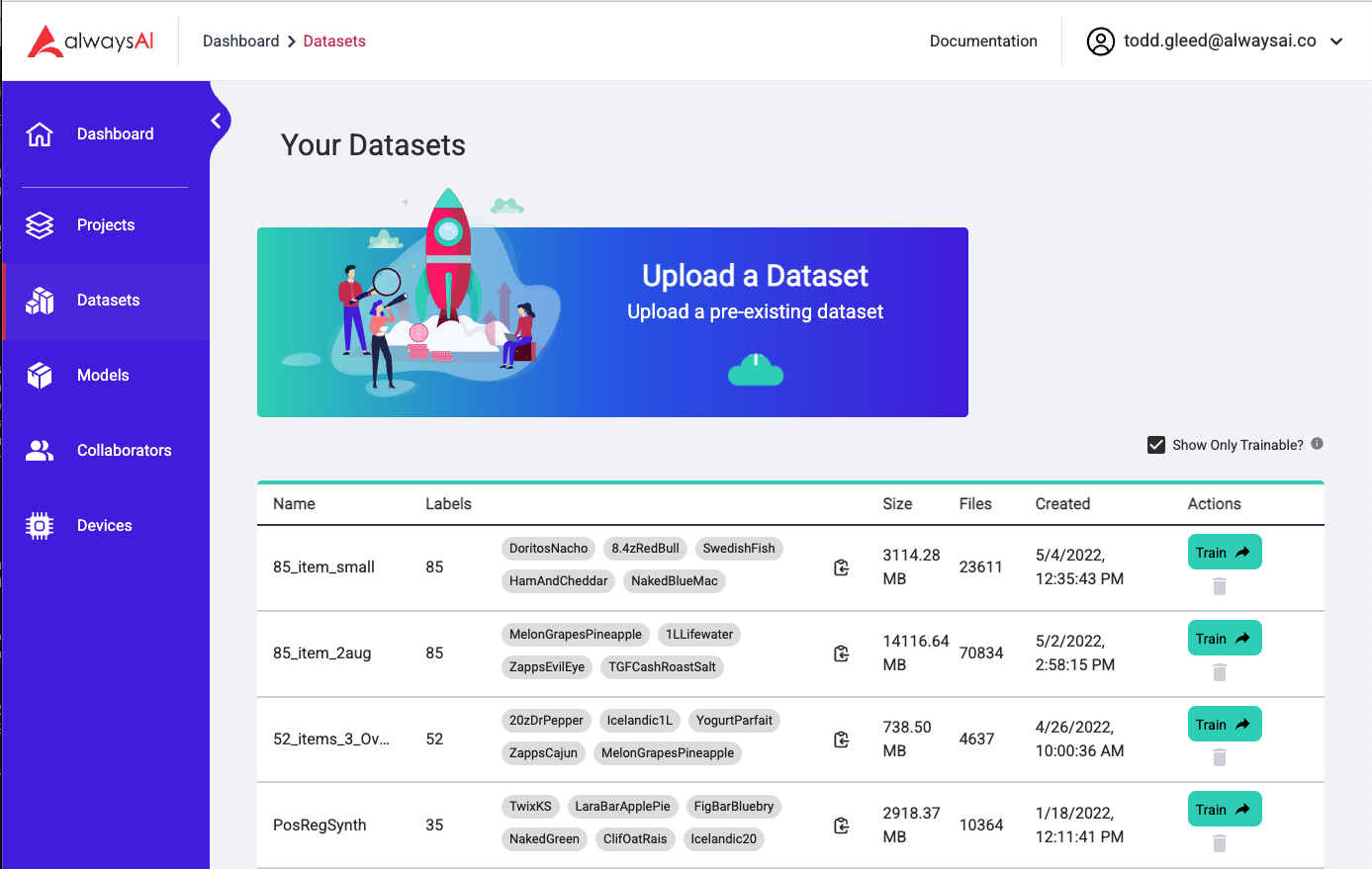Train the 85_item_small dataset
This screenshot has height=869, width=1372.
click(1224, 553)
